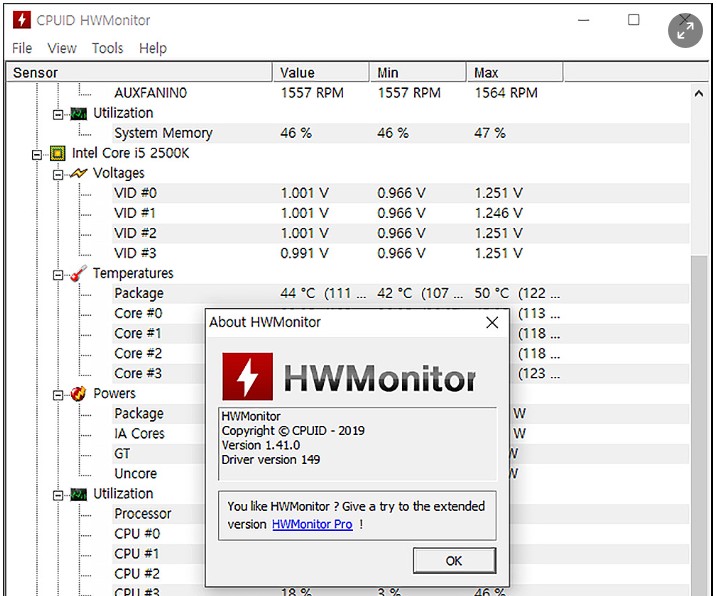717x596 pixels.
Task: Select the VID #0 row
Action: coord(401,193)
